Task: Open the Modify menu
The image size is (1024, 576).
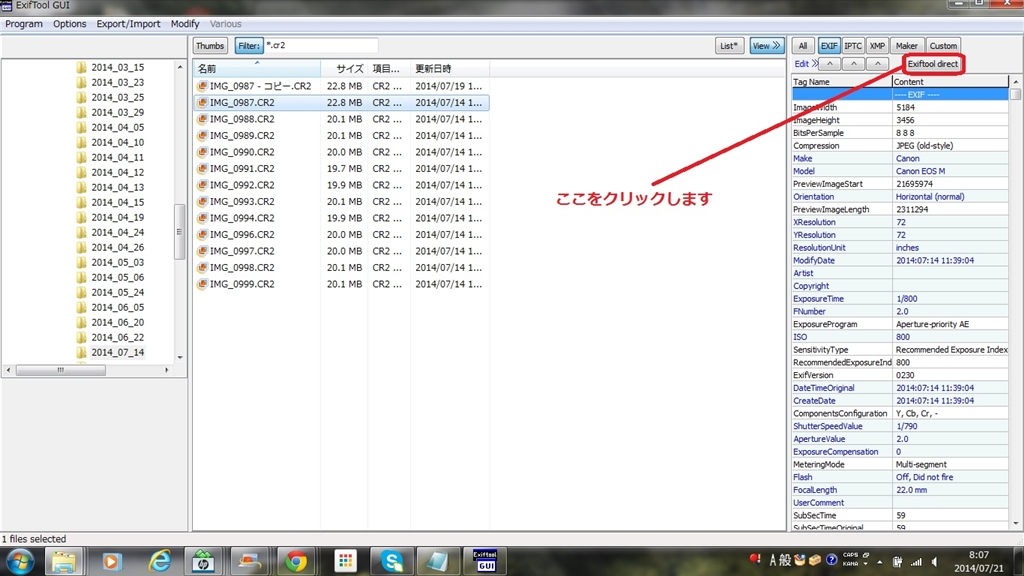Action: (x=185, y=24)
